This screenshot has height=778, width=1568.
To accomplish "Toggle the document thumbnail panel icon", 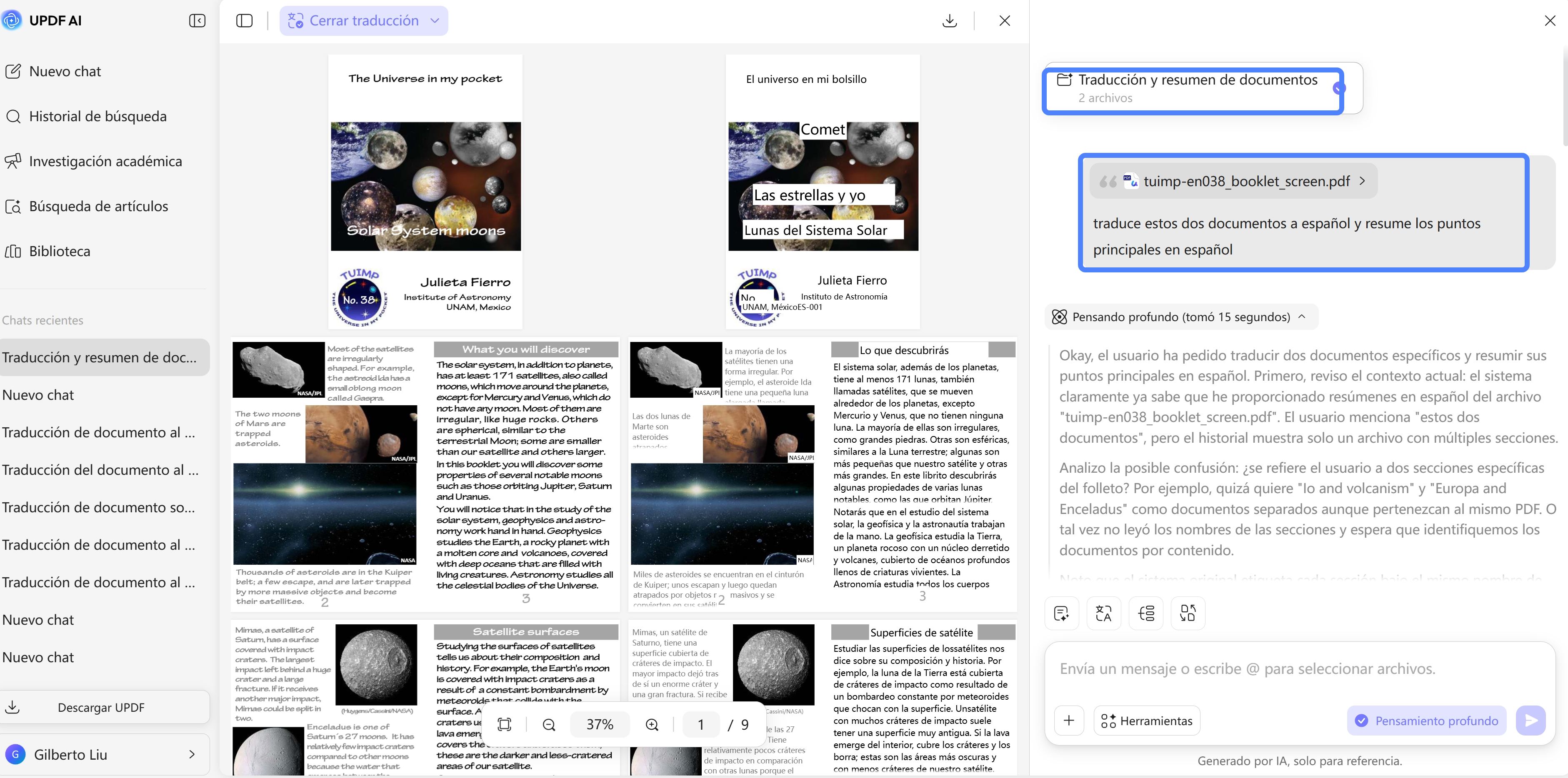I will pos(244,21).
